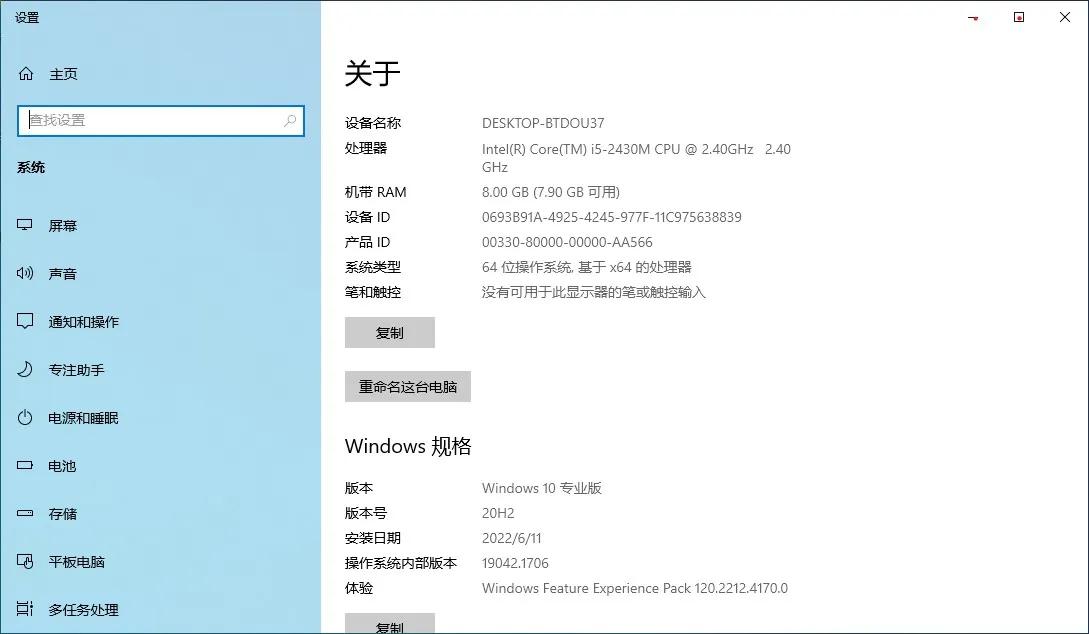Viewport: 1089px width, 634px height.
Task: Open the 主页 entry in the sidebar
Action: point(63,73)
